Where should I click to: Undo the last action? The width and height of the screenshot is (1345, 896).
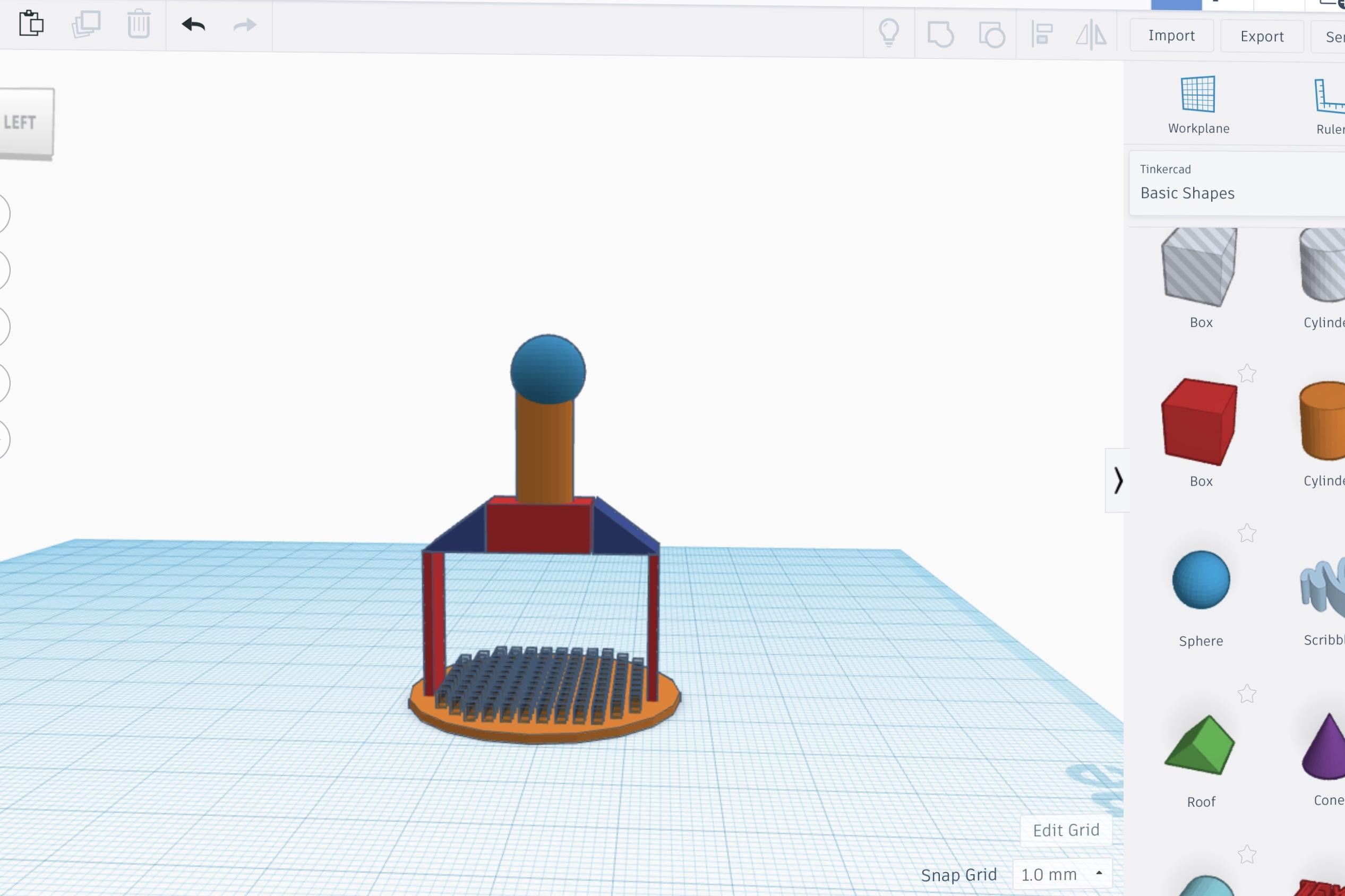pos(193,24)
